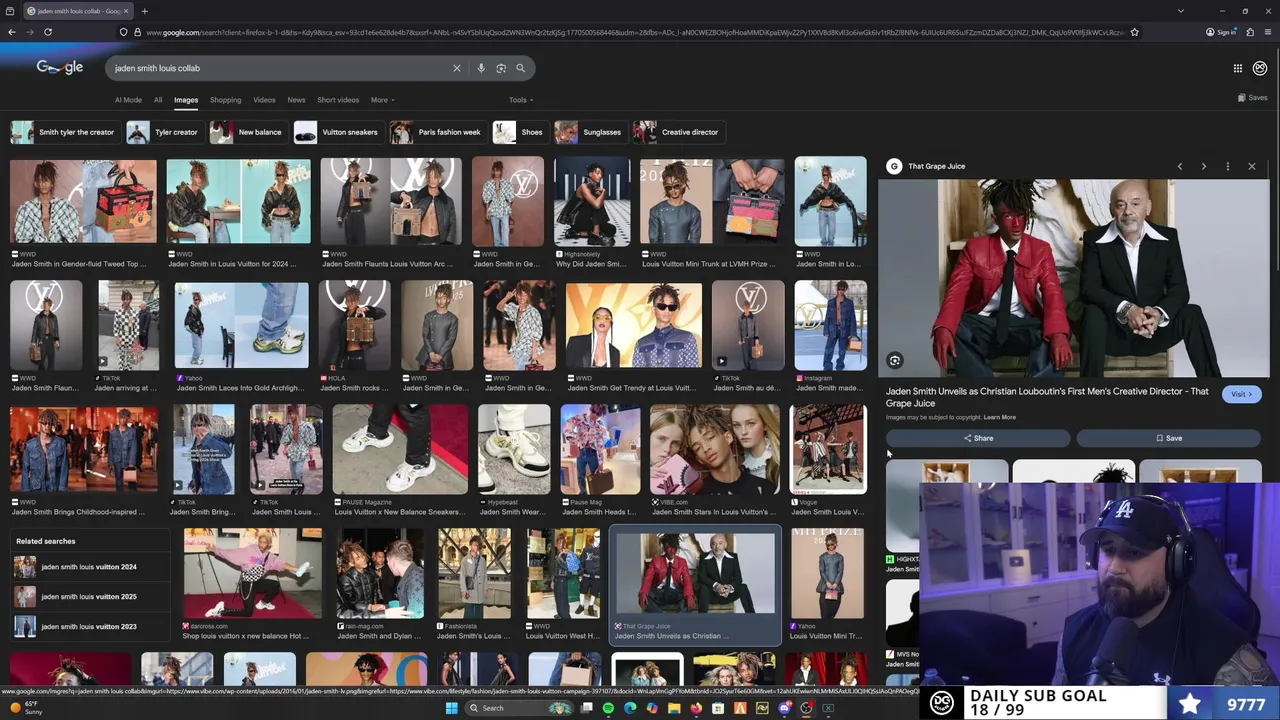Open Discord from the taskbar
The image size is (1280, 720).
(x=784, y=708)
